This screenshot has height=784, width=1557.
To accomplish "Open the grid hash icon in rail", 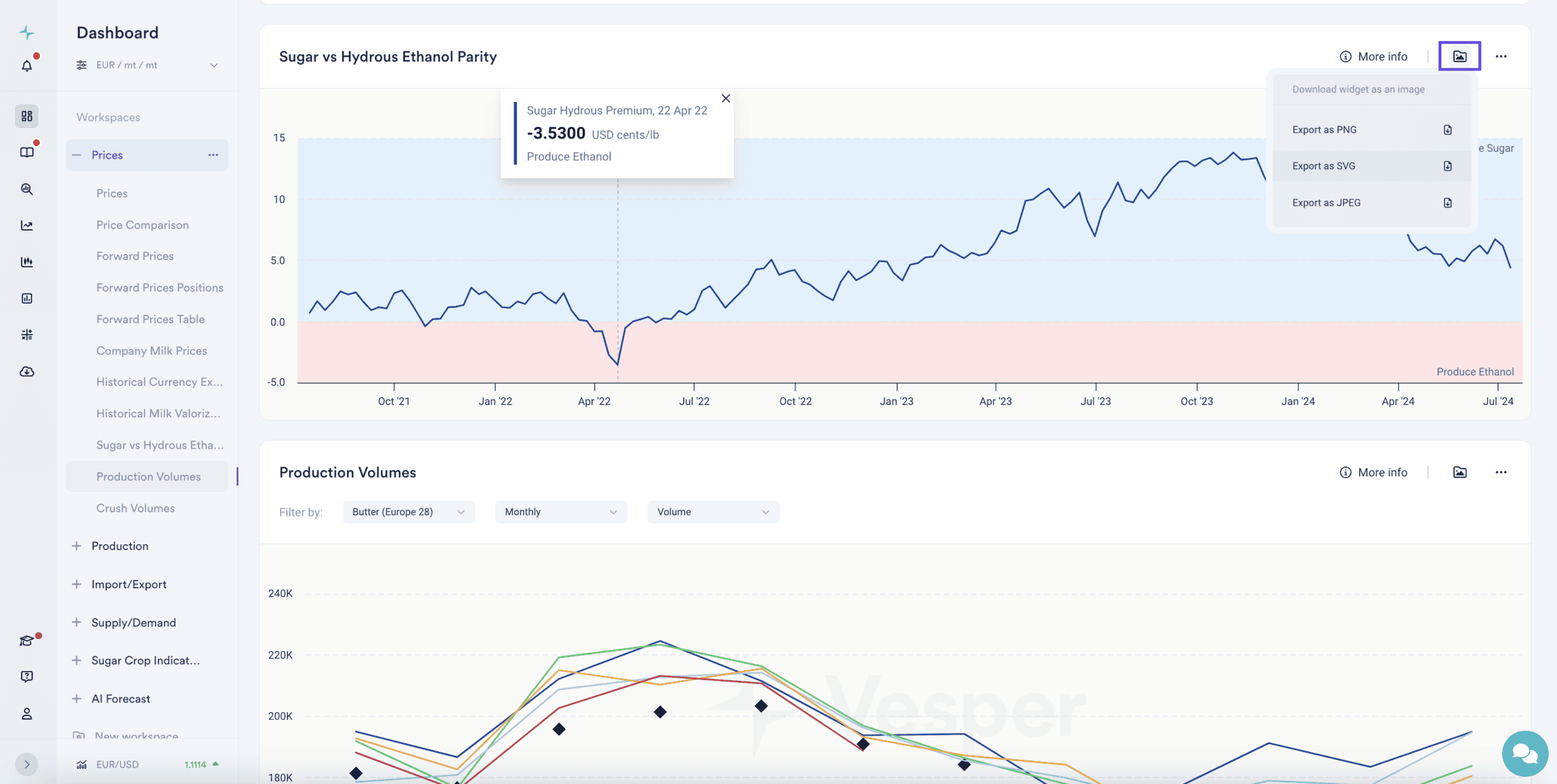I will click(27, 335).
